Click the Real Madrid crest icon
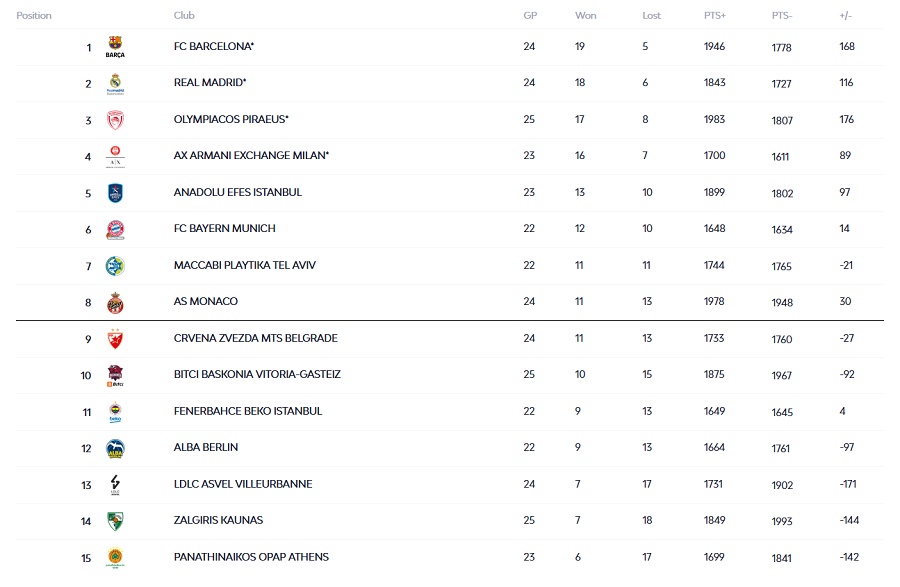Viewport: 900px width, 587px height. click(115, 83)
